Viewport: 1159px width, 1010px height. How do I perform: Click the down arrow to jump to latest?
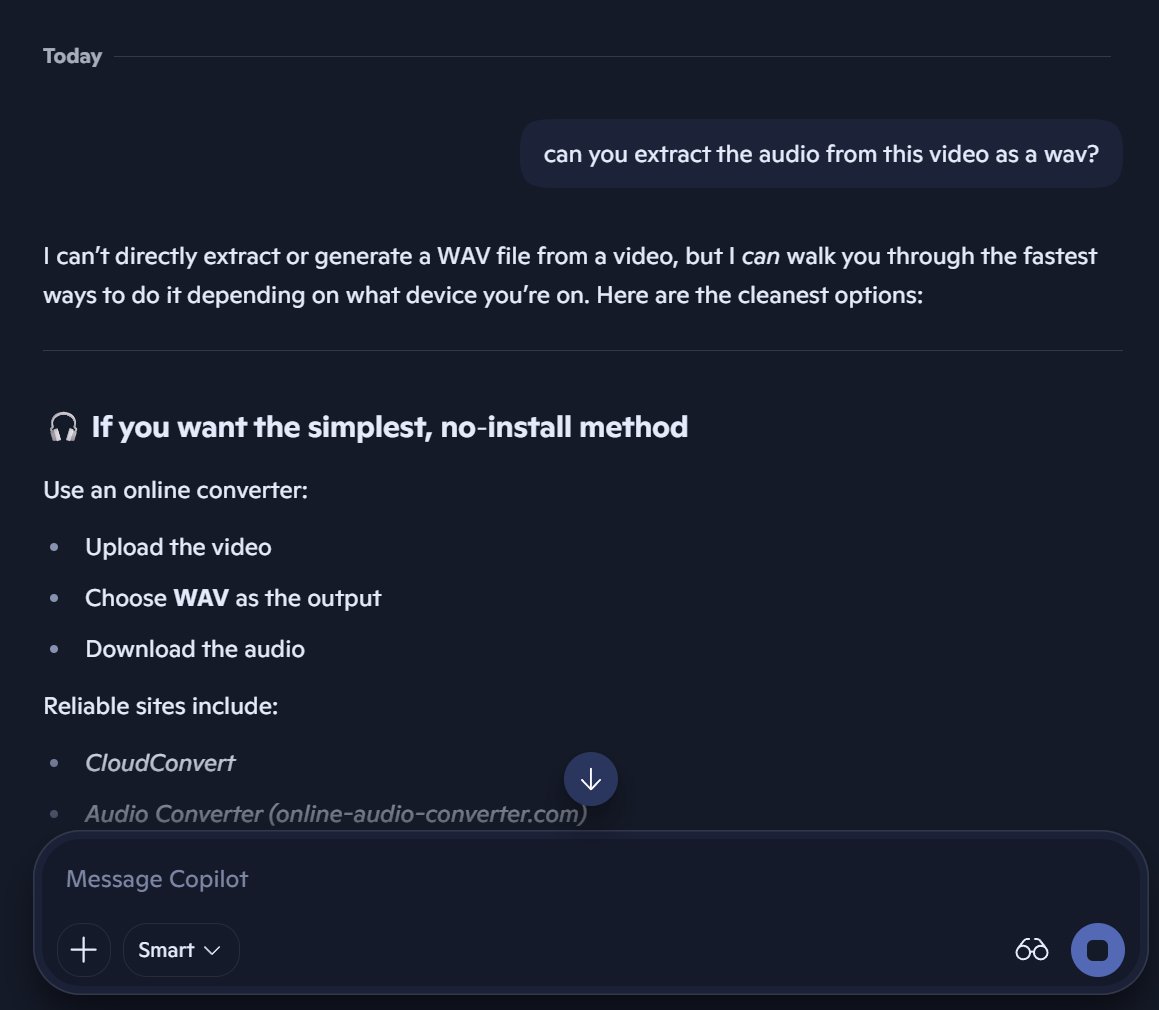(591, 779)
